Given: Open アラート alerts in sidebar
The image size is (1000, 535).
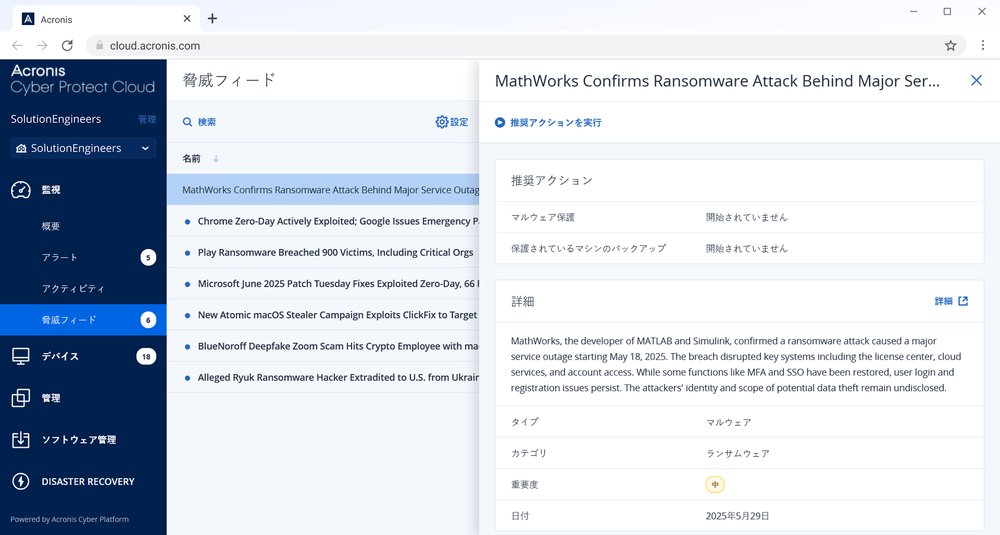Looking at the screenshot, I should pyautogui.click(x=60, y=258).
